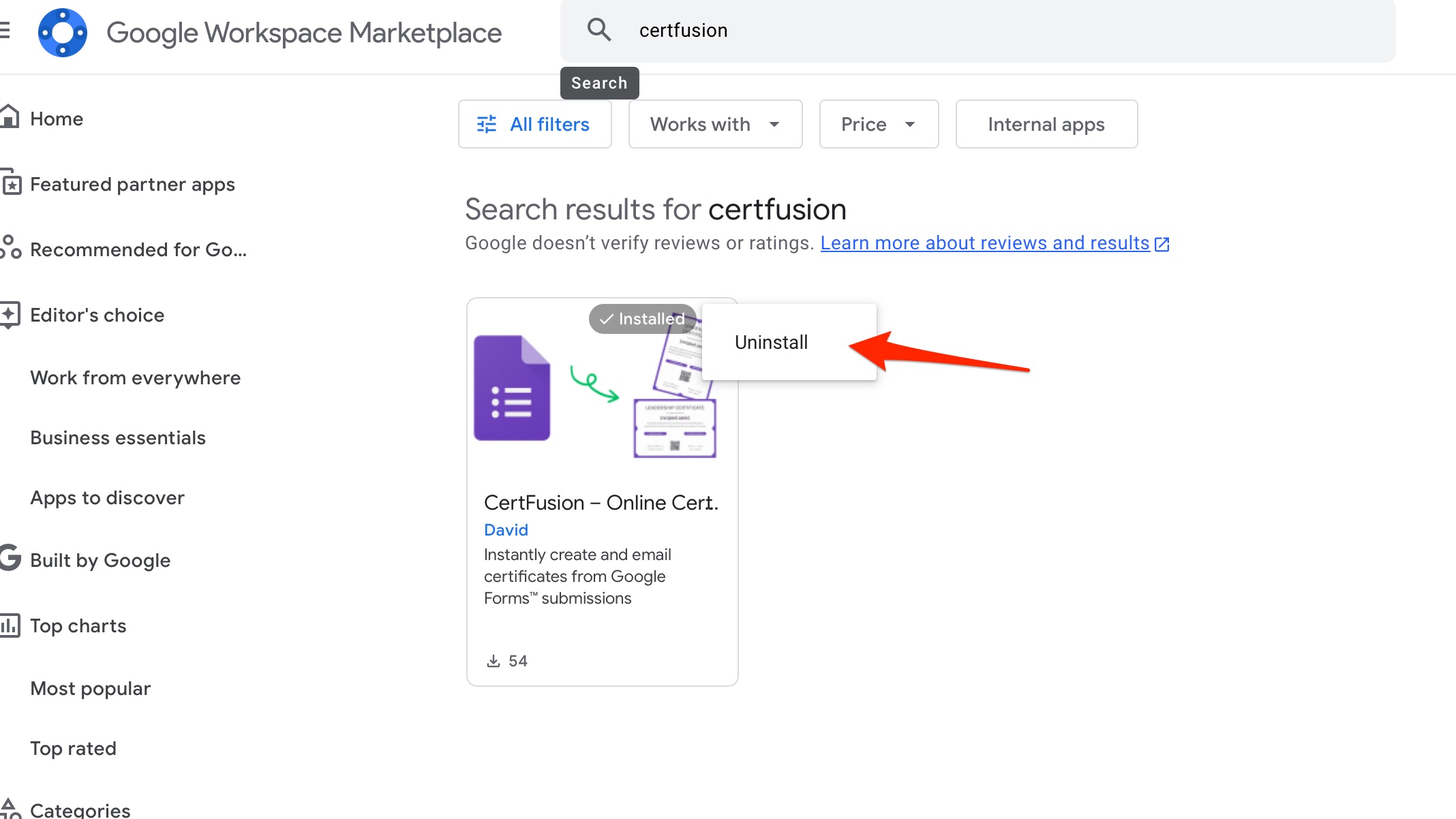Click the Built by Google icon
This screenshot has width=1456, height=819.
[10, 559]
